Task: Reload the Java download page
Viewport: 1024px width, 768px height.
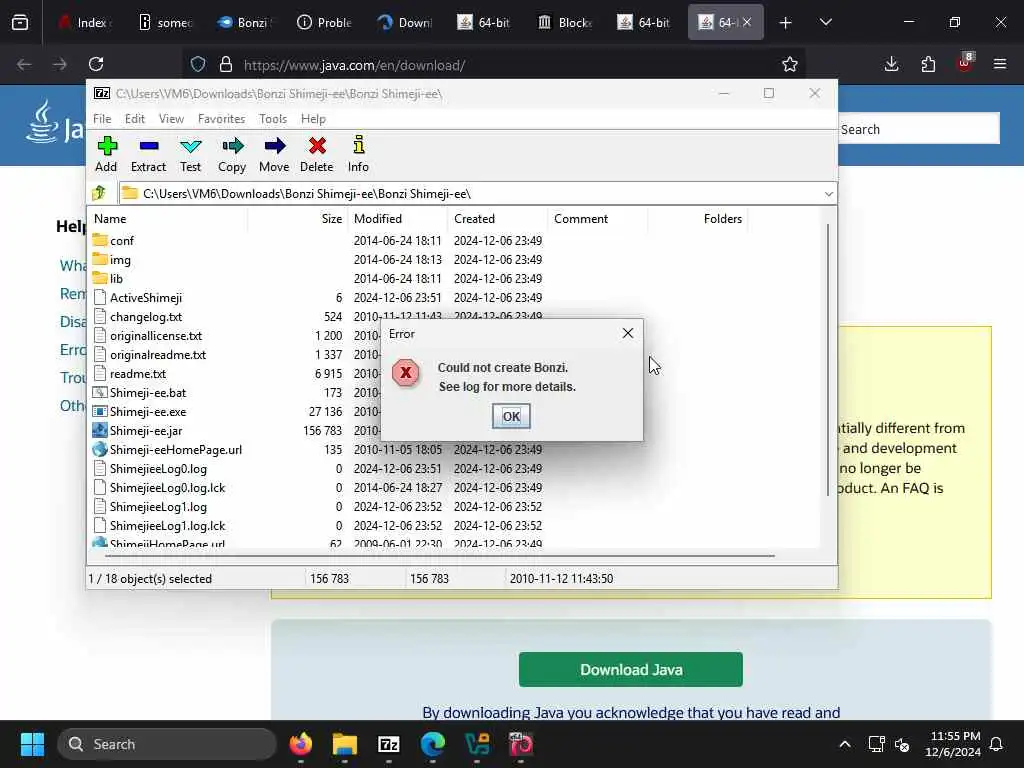Action: 96,64
